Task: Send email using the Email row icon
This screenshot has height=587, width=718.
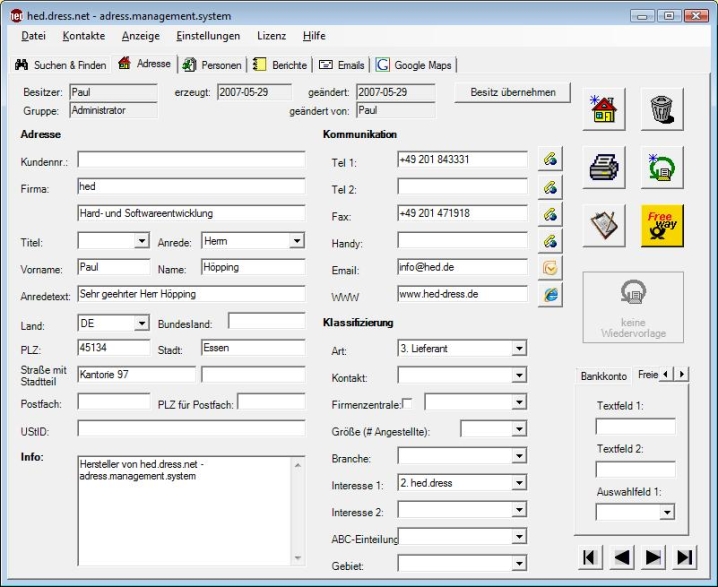Action: coord(549,268)
